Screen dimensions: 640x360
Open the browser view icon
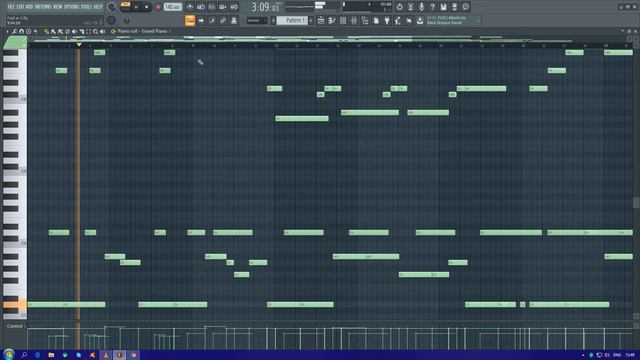tap(365, 20)
